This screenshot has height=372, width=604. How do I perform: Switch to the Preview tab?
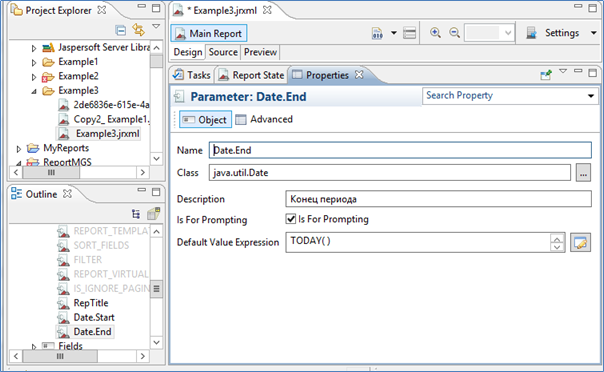(260, 52)
